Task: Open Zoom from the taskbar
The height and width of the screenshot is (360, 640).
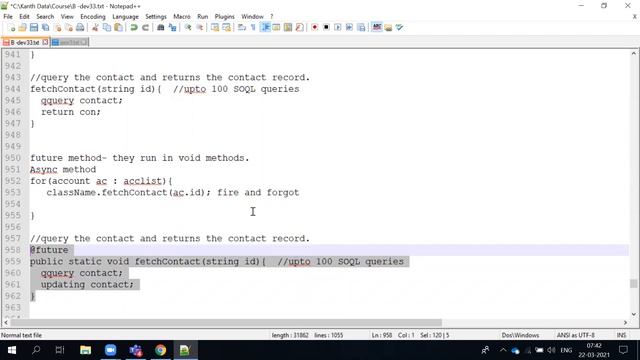Action: (x=110, y=350)
